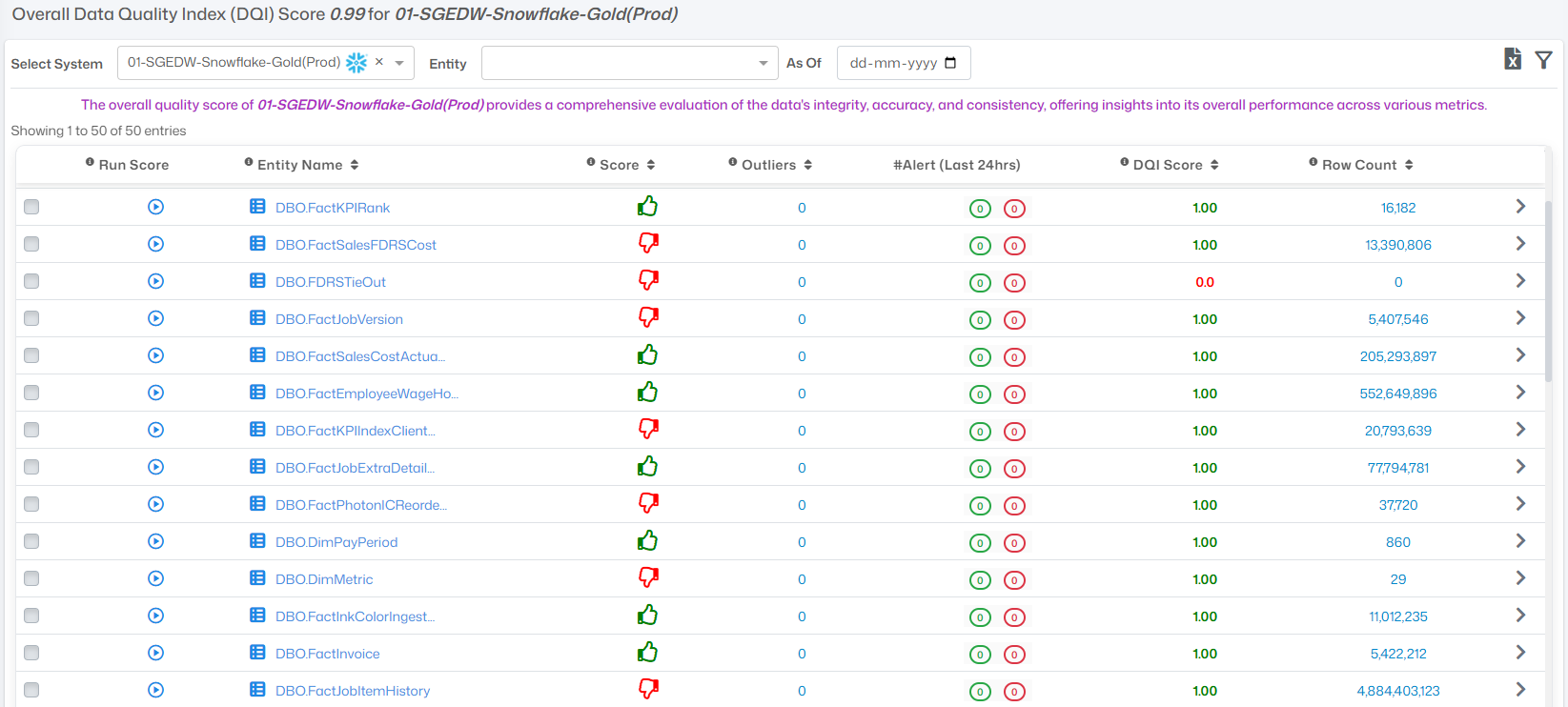Open row count 205,293,897 link
The width and height of the screenshot is (1568, 707).
click(x=1398, y=356)
